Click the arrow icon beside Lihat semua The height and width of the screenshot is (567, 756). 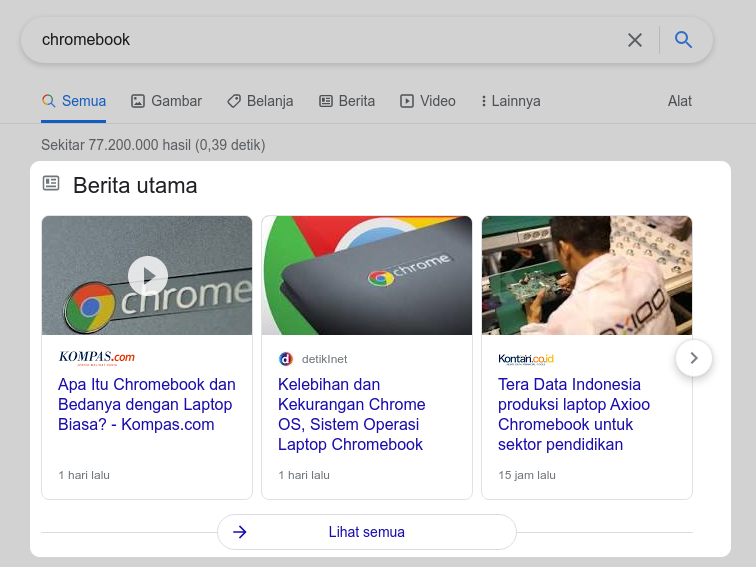(x=240, y=532)
